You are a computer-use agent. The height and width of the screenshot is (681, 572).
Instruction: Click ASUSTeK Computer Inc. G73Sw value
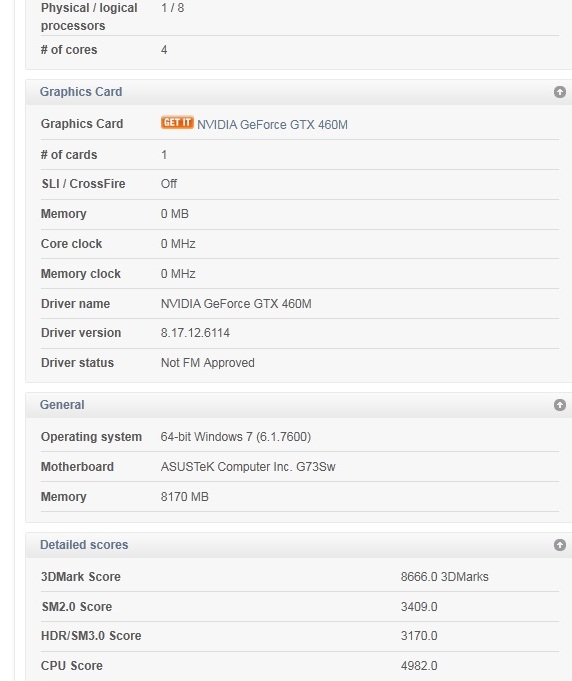pyautogui.click(x=248, y=467)
